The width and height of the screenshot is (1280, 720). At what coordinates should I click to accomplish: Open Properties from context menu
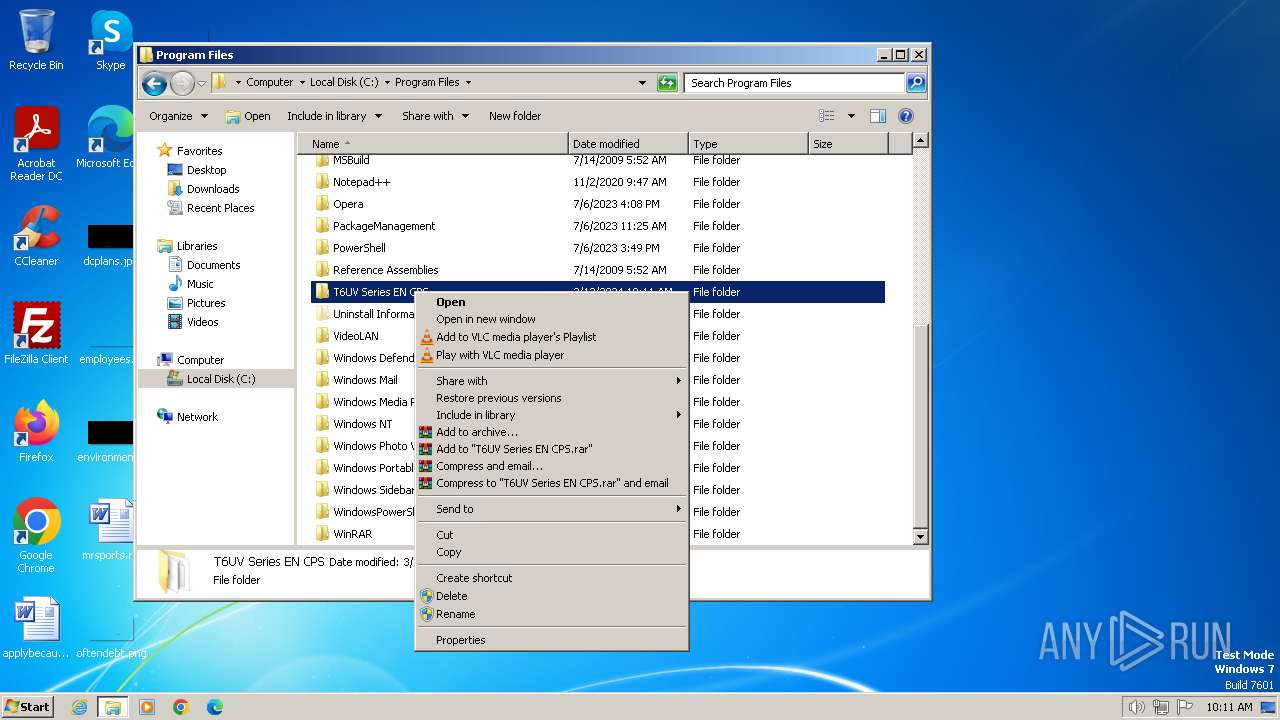click(551, 640)
